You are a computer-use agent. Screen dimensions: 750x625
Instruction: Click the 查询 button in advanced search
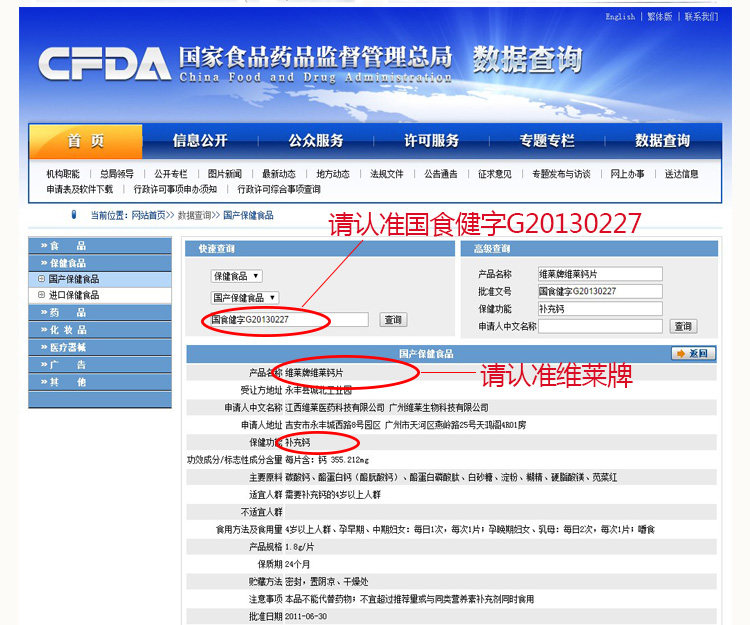tap(683, 326)
